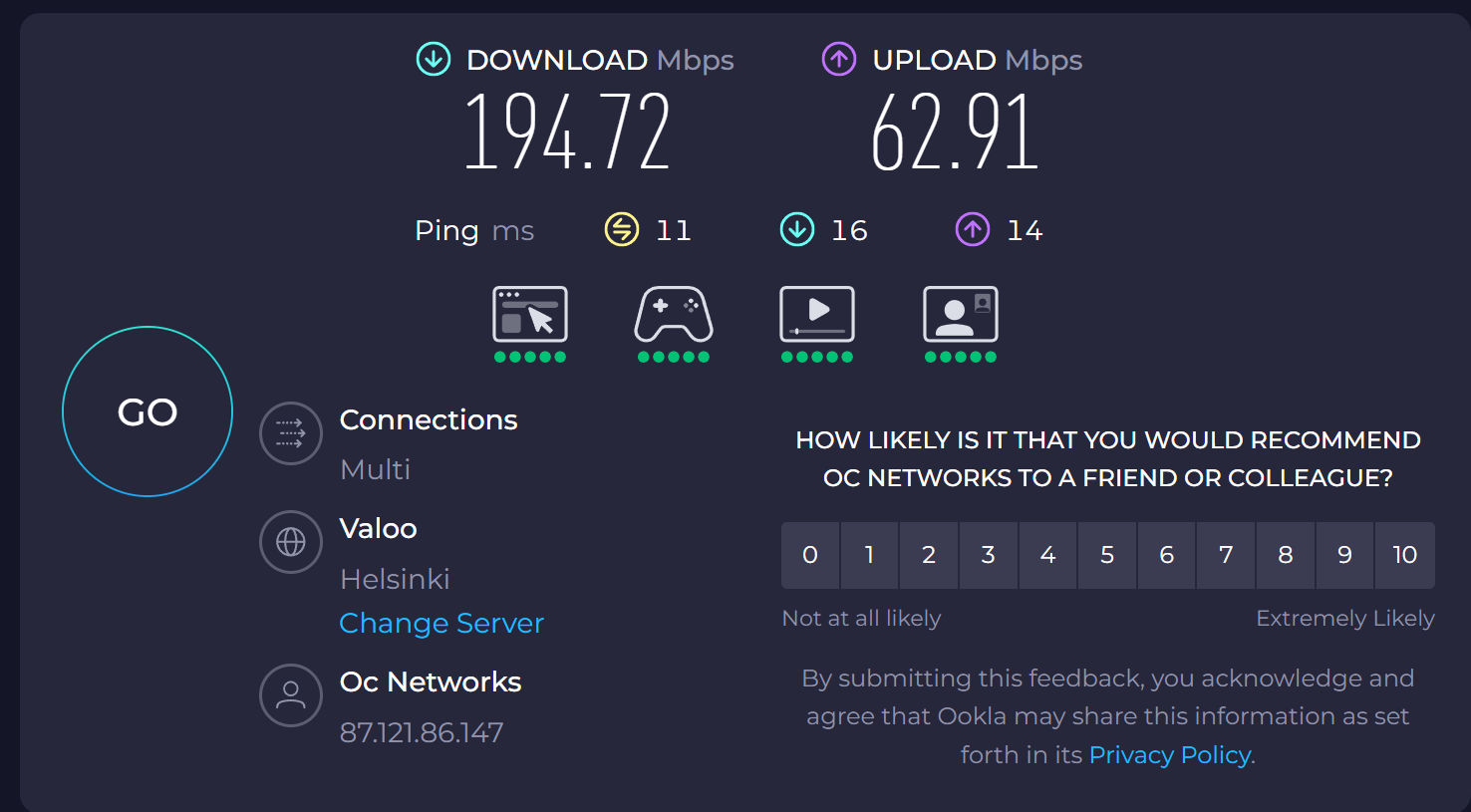Click the upload arrow icon beside UPLOAD
Screen dimensions: 1471x812
(x=839, y=60)
